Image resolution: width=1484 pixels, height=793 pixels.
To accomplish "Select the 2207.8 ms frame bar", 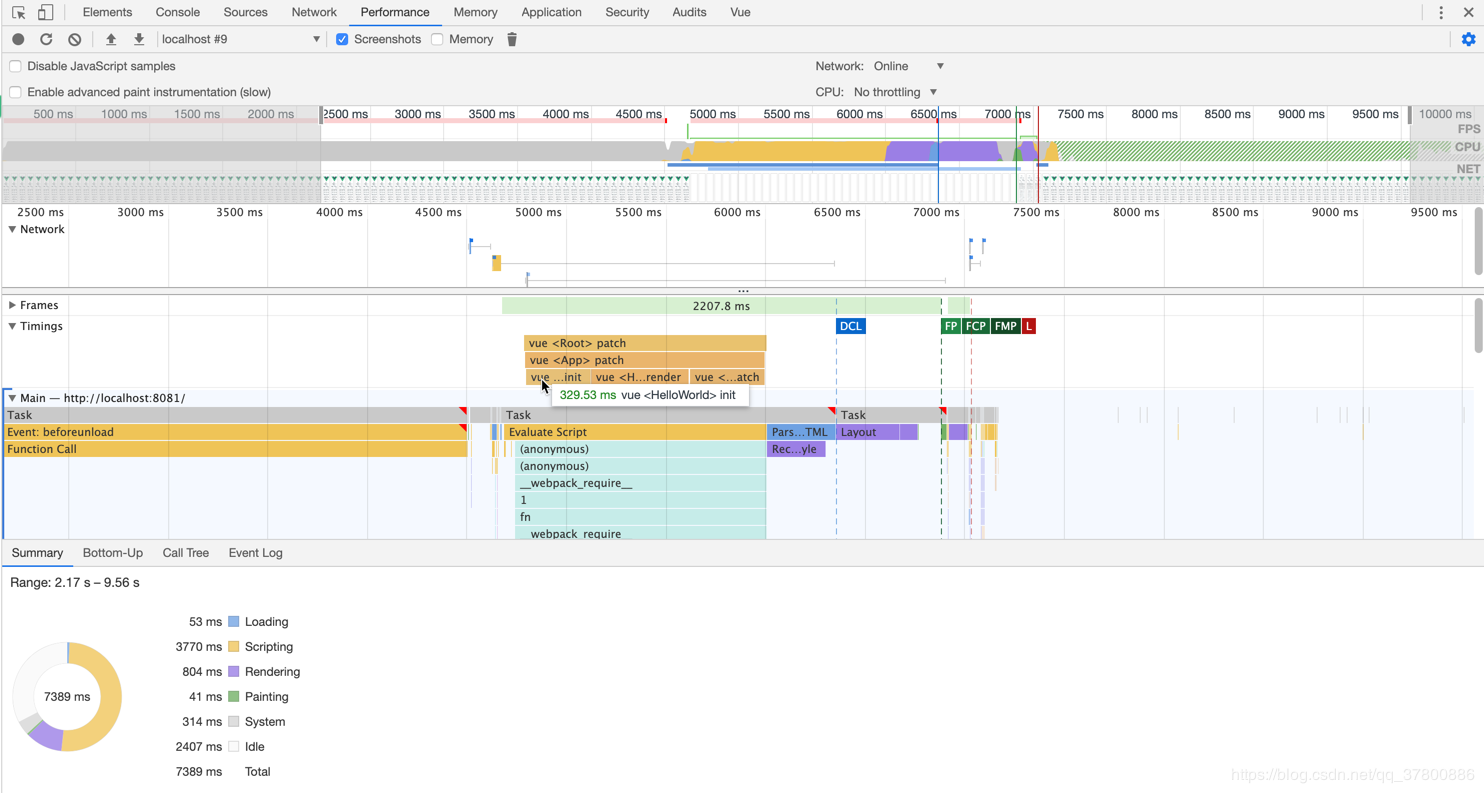I will (721, 306).
